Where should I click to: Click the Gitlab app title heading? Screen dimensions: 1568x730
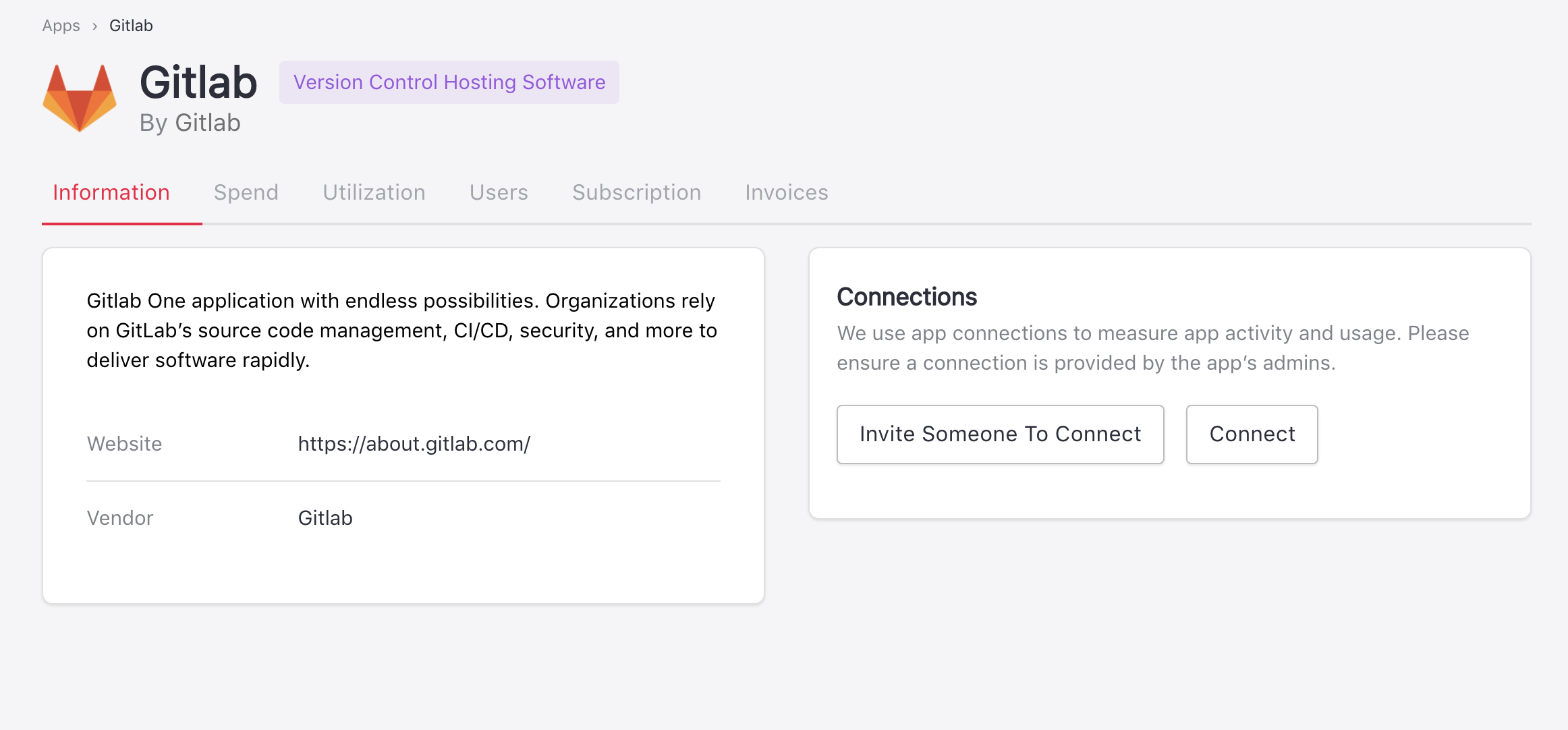198,82
